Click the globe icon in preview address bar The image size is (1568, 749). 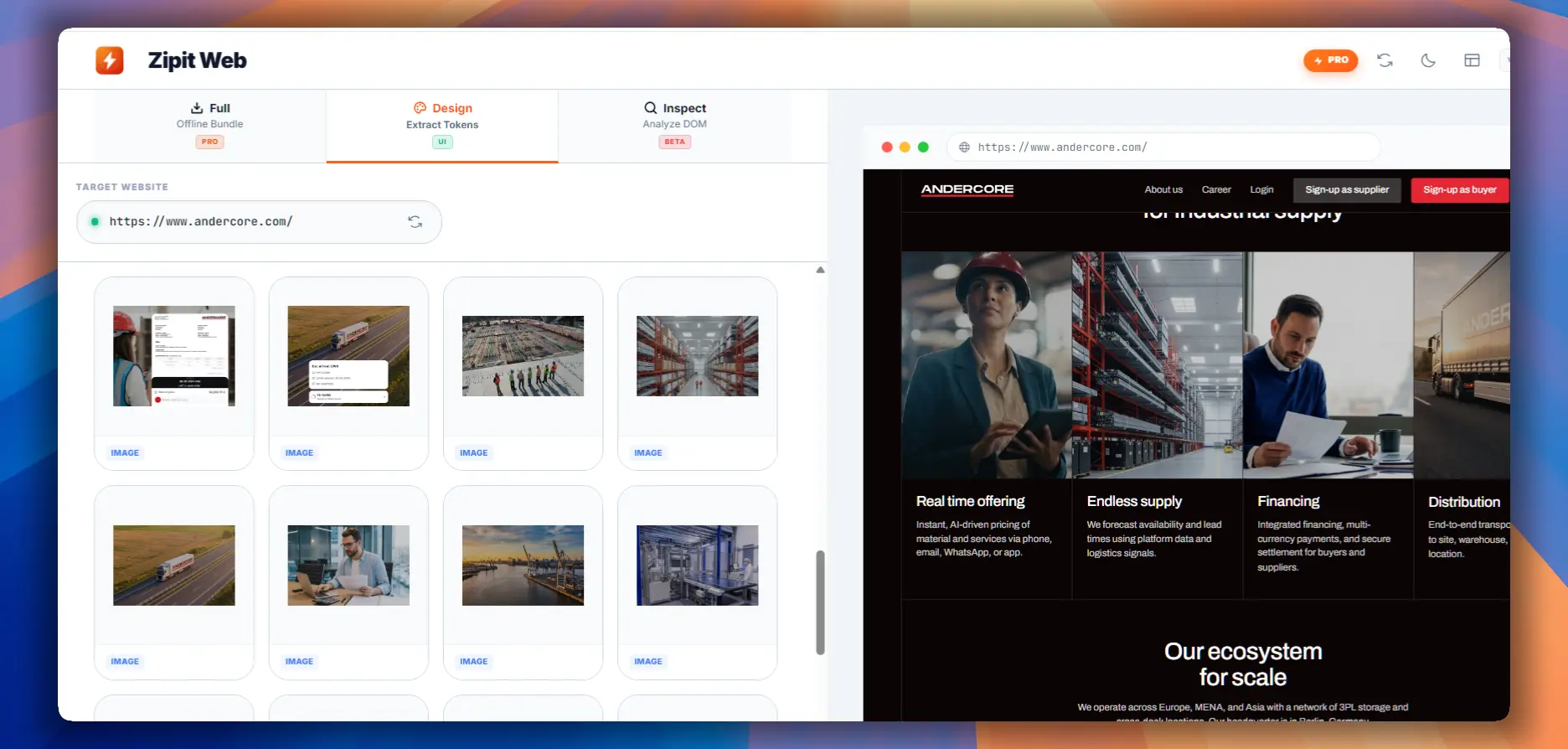(964, 147)
